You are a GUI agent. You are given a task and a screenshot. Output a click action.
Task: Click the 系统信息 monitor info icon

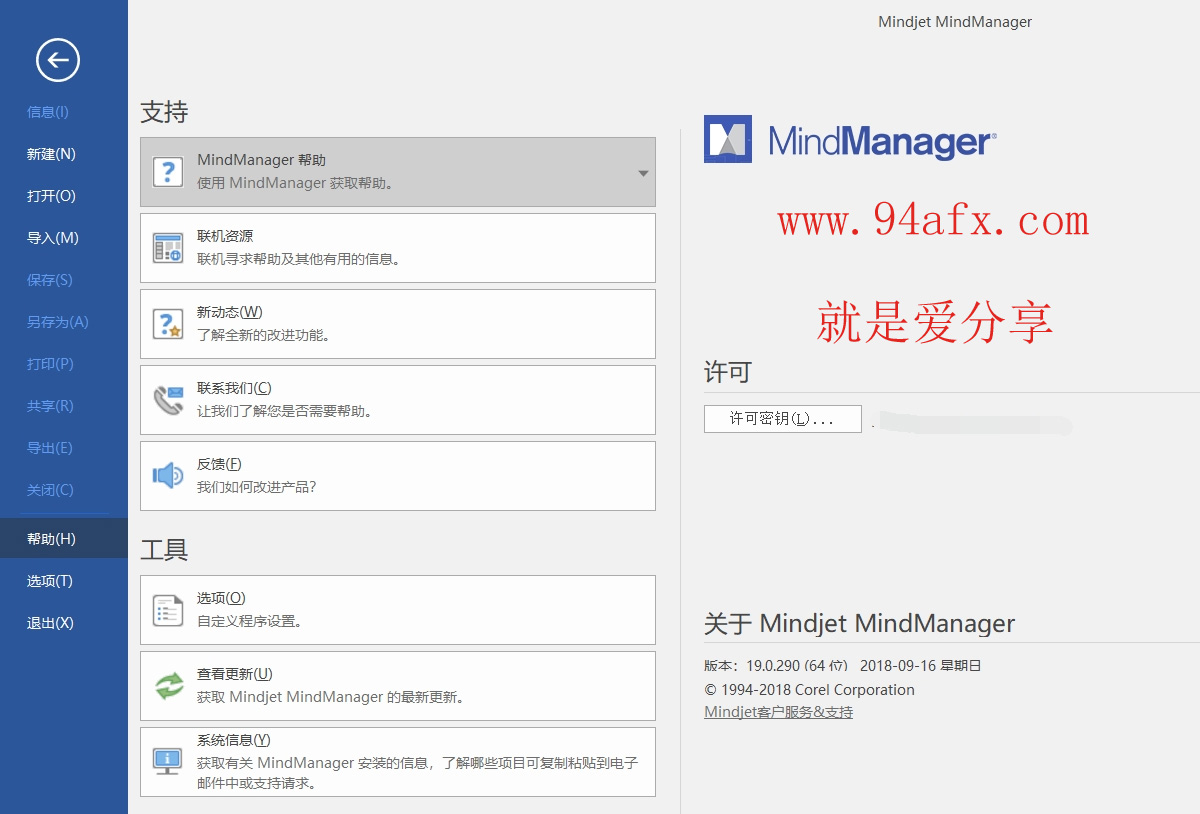coord(167,761)
